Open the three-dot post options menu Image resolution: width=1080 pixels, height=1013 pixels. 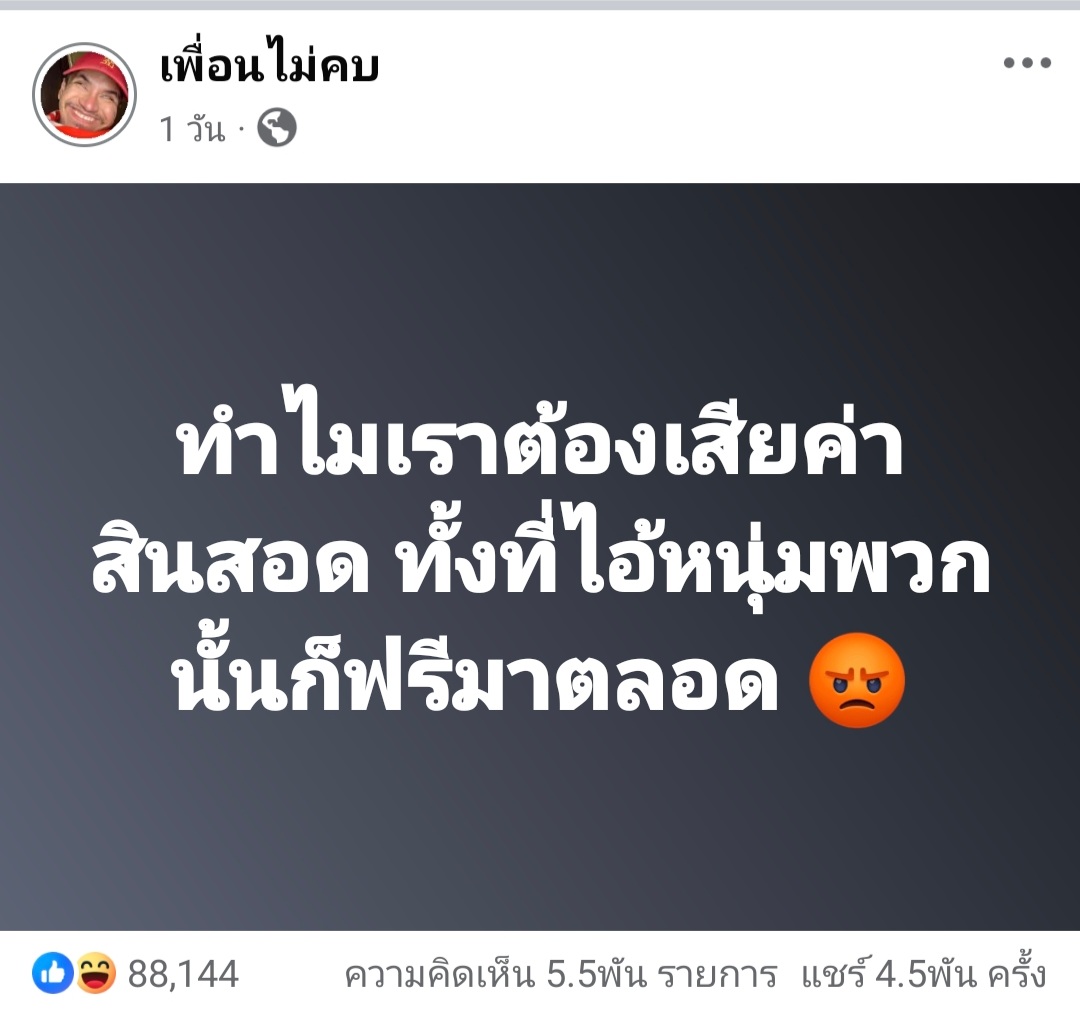1026,63
